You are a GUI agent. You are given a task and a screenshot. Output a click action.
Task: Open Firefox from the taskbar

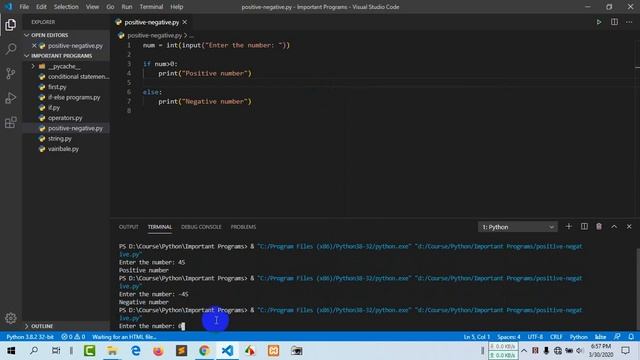click(158, 351)
